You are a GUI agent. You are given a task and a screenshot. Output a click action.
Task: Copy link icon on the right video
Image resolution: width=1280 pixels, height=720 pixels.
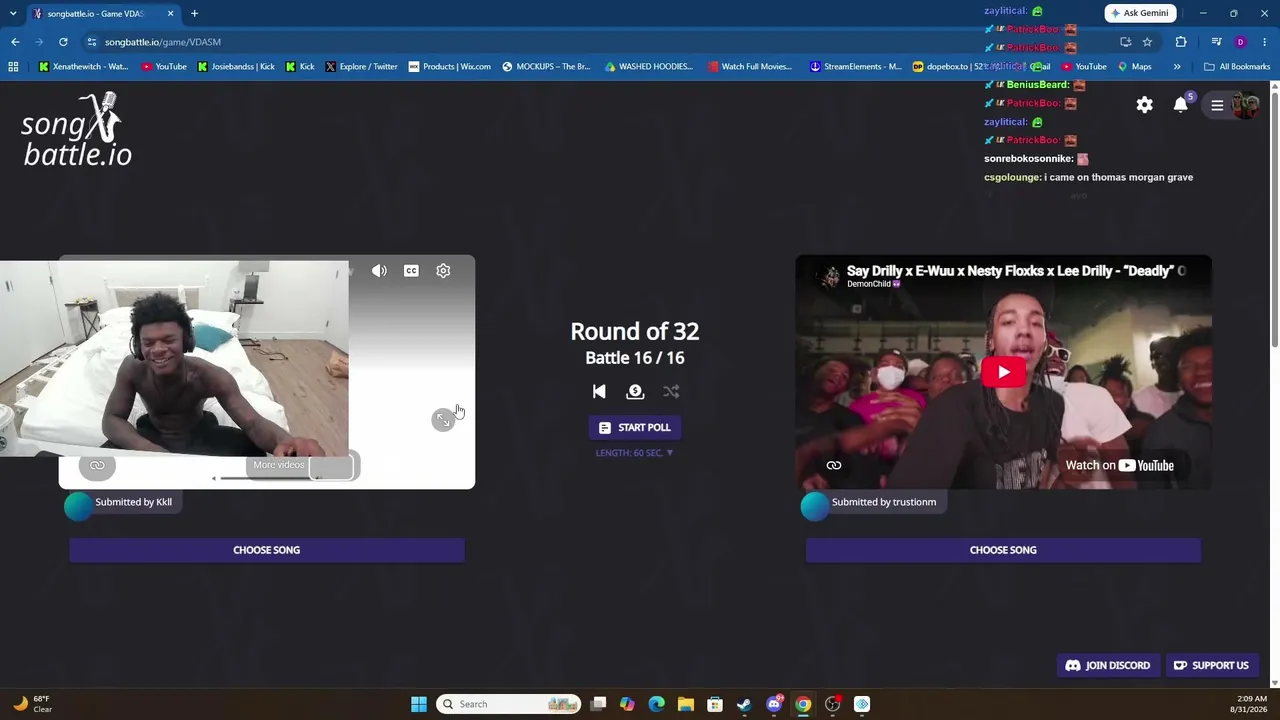tap(834, 465)
